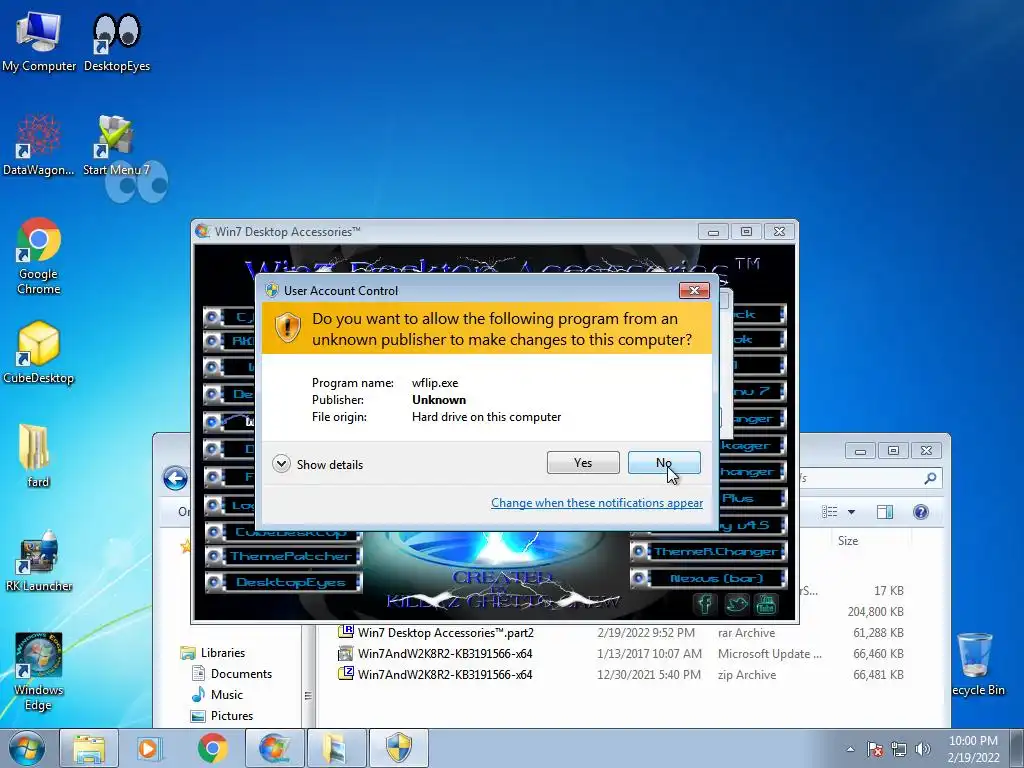
Task: Open volume speaker tray icon
Action: [x=923, y=749]
